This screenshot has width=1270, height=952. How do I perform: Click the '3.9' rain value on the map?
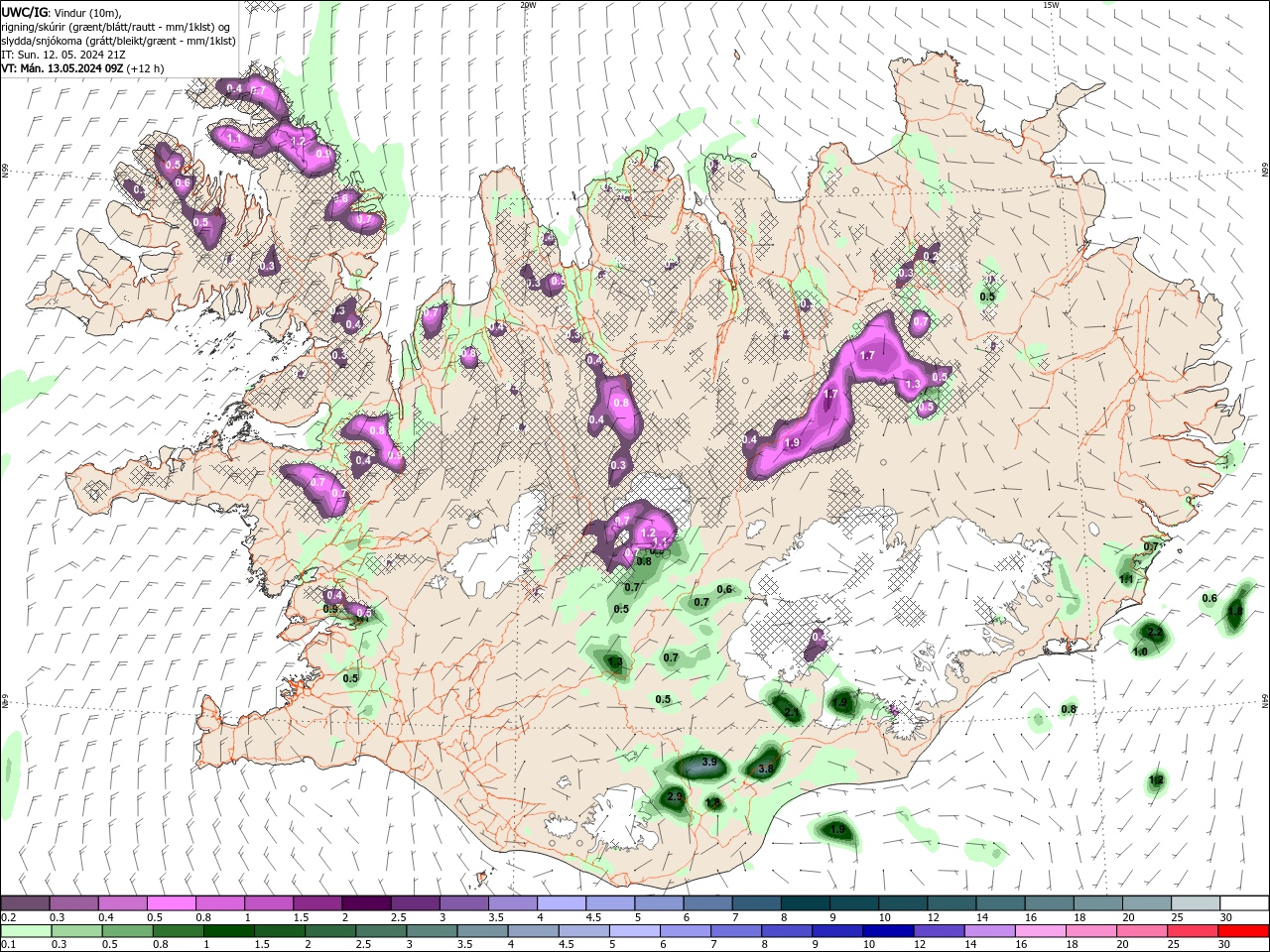pos(709,762)
